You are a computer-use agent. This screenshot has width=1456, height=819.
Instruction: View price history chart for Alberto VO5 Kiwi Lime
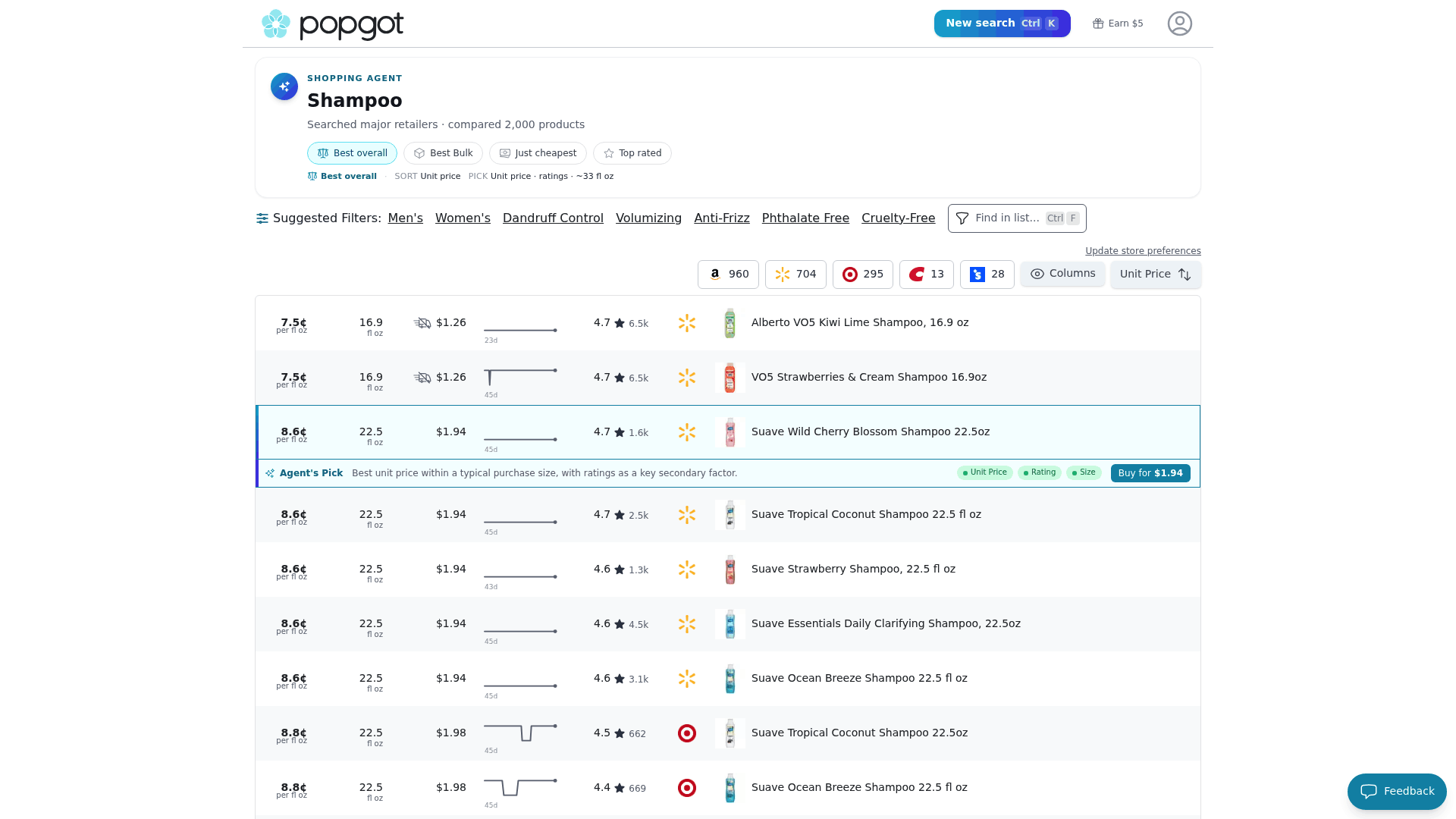[x=520, y=330]
